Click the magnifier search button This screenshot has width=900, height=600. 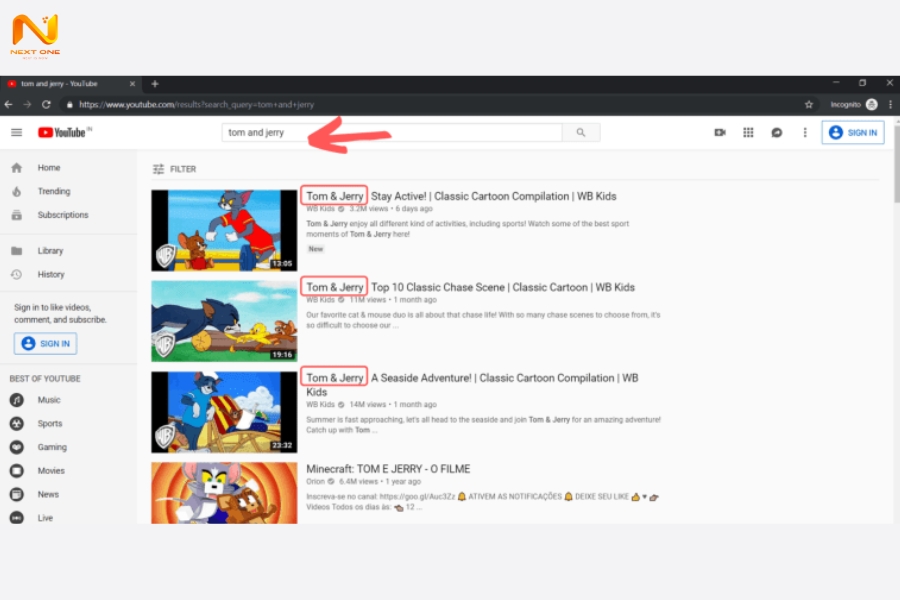[581, 133]
